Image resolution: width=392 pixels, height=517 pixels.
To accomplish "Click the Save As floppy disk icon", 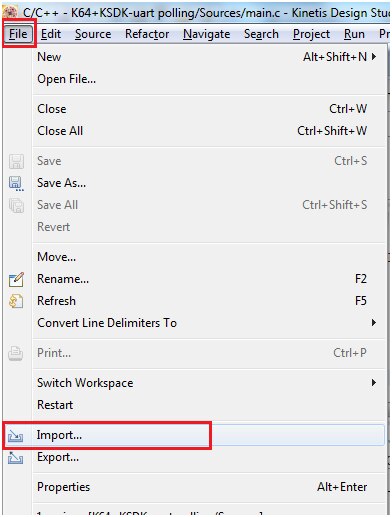I will [x=16, y=183].
